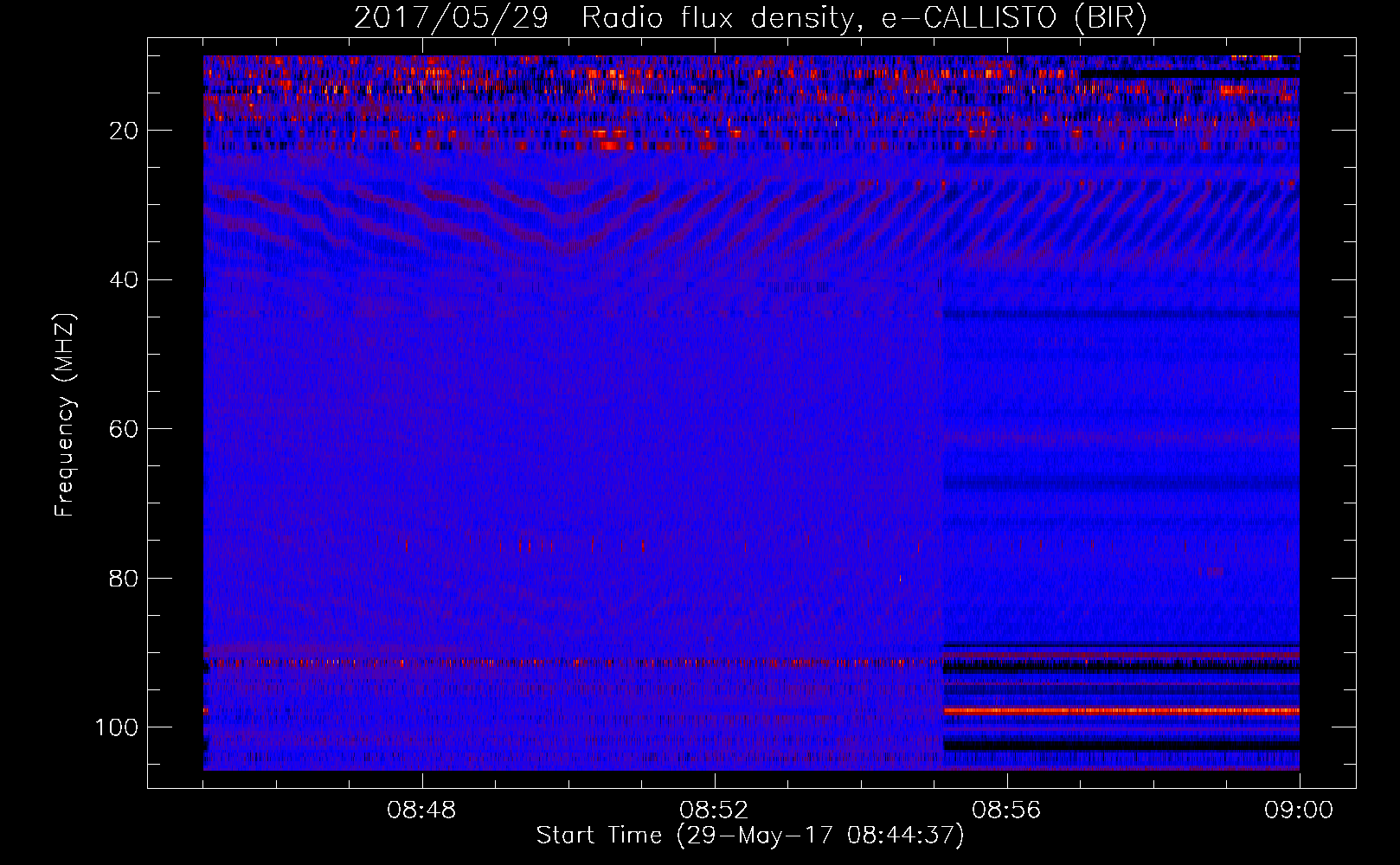
Task: Click the 09:00 time tick label
Action: [1299, 811]
